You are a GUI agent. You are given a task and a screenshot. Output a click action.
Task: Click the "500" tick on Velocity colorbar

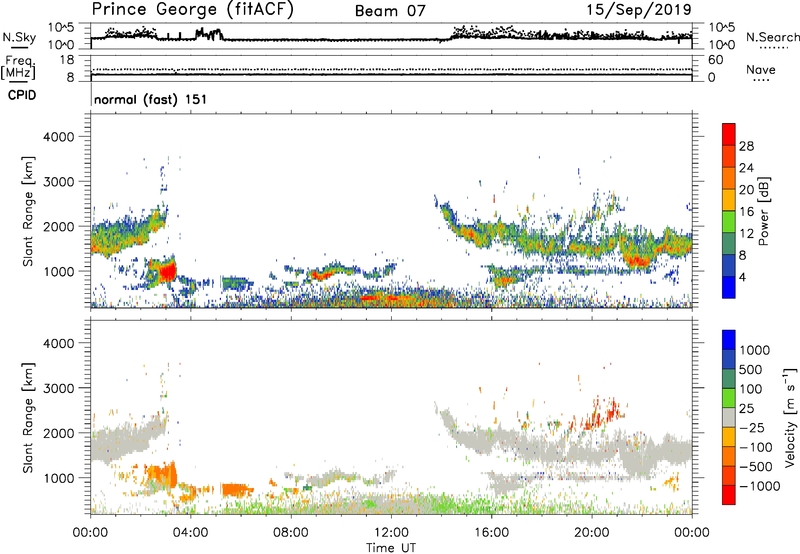coord(753,369)
